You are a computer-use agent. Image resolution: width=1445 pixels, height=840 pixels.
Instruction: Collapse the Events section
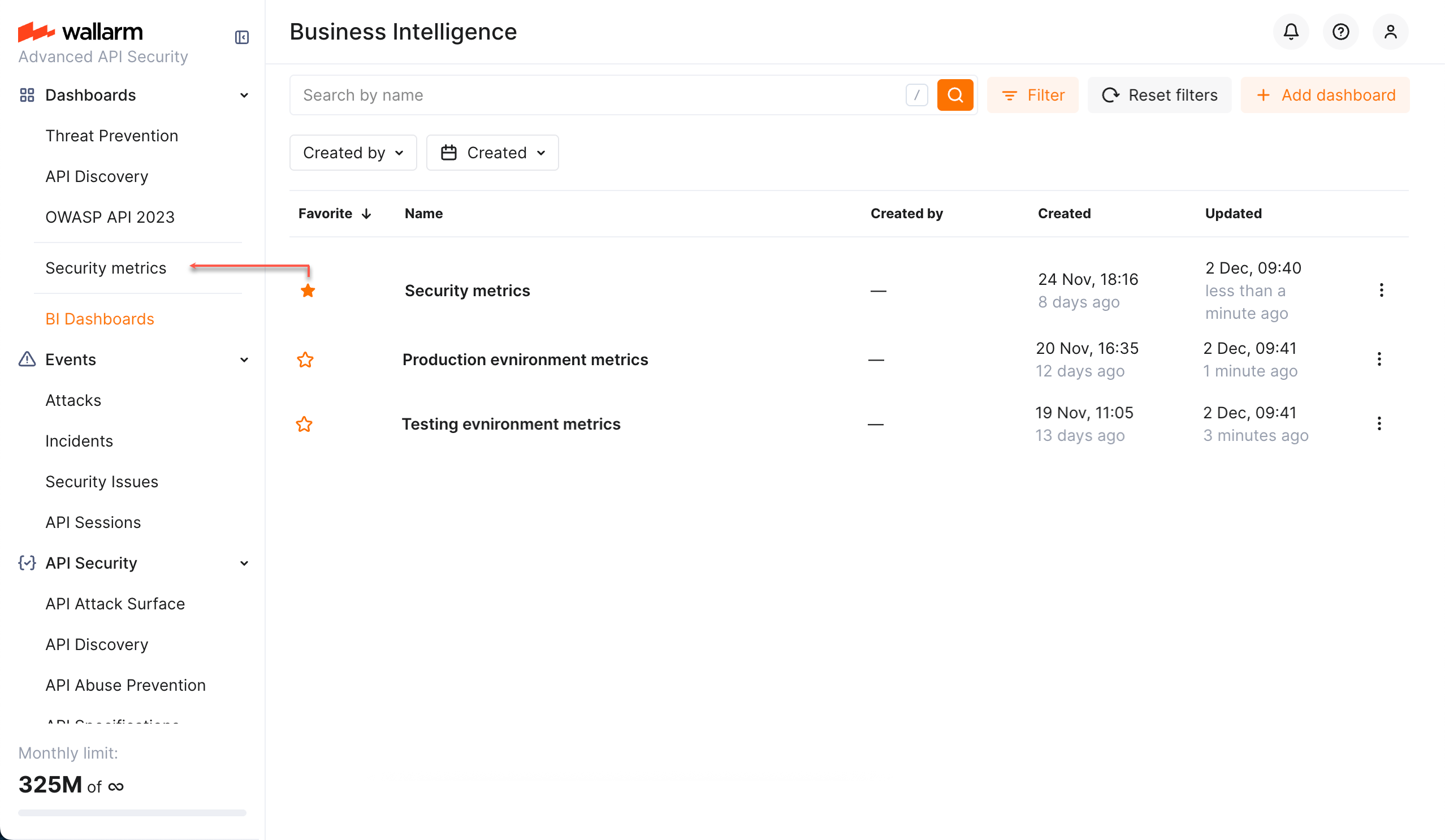coord(244,360)
